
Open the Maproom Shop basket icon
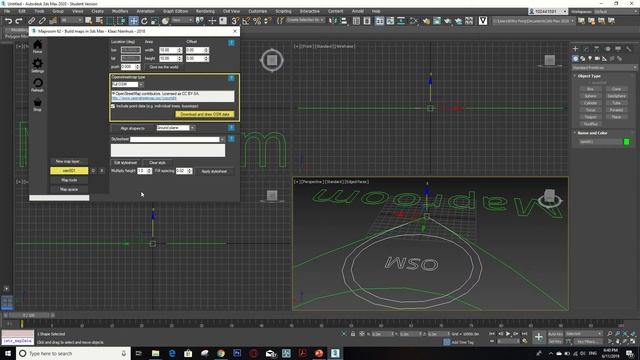38,104
